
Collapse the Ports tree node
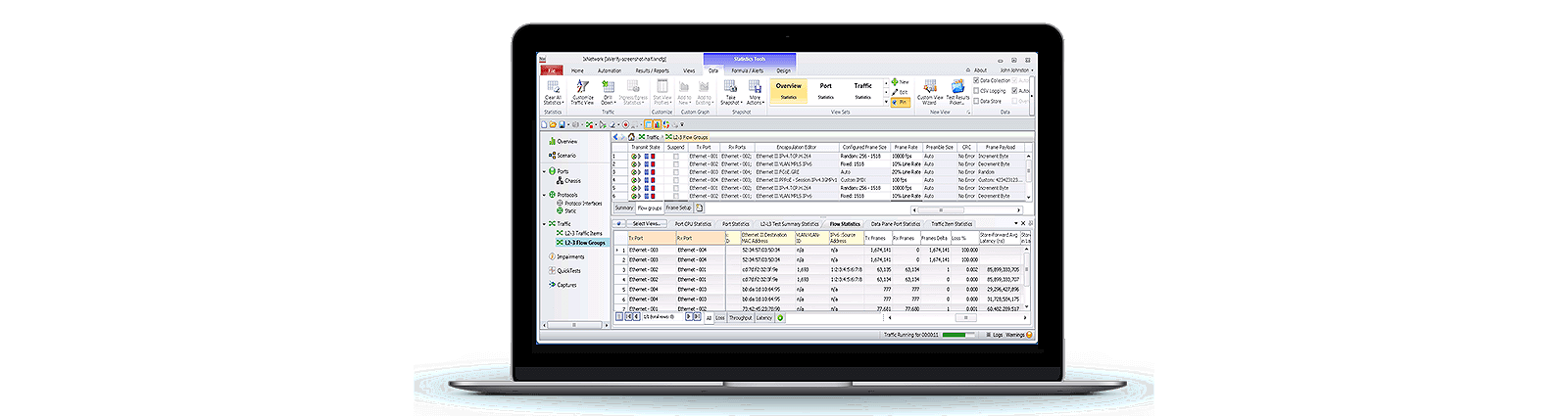(545, 171)
